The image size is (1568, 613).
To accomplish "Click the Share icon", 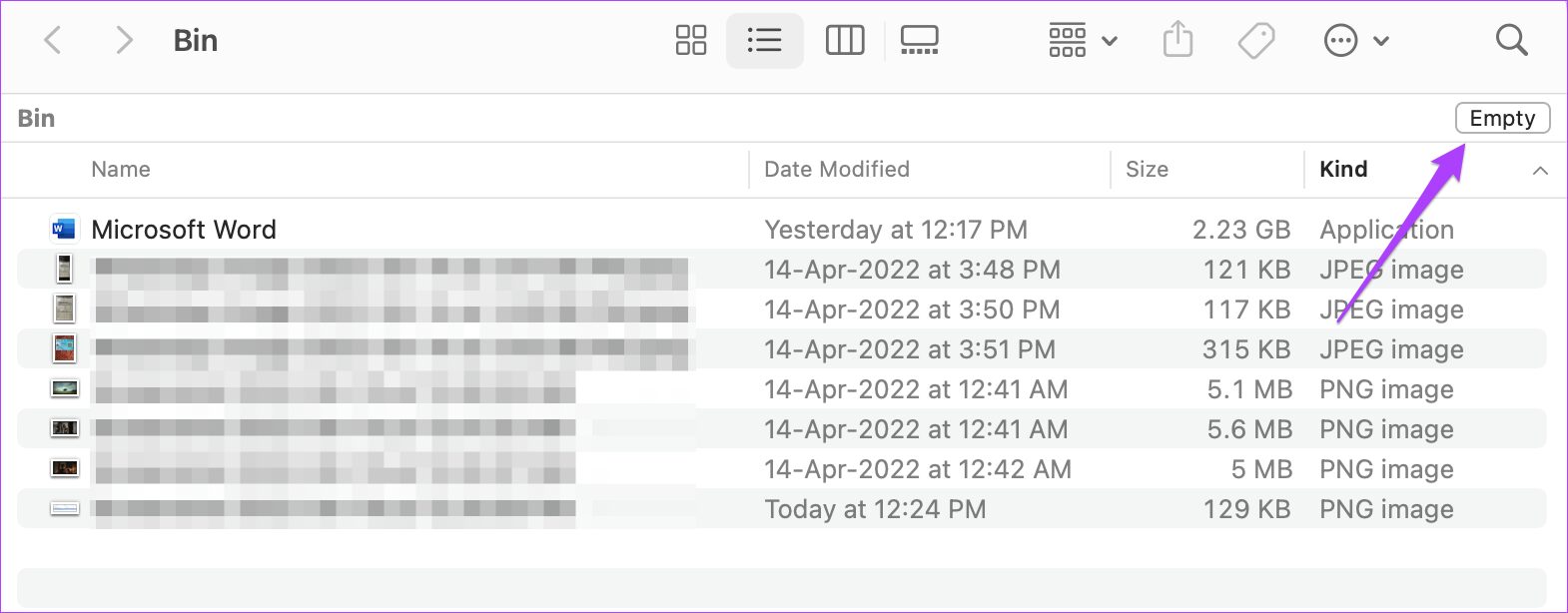I will click(1178, 41).
